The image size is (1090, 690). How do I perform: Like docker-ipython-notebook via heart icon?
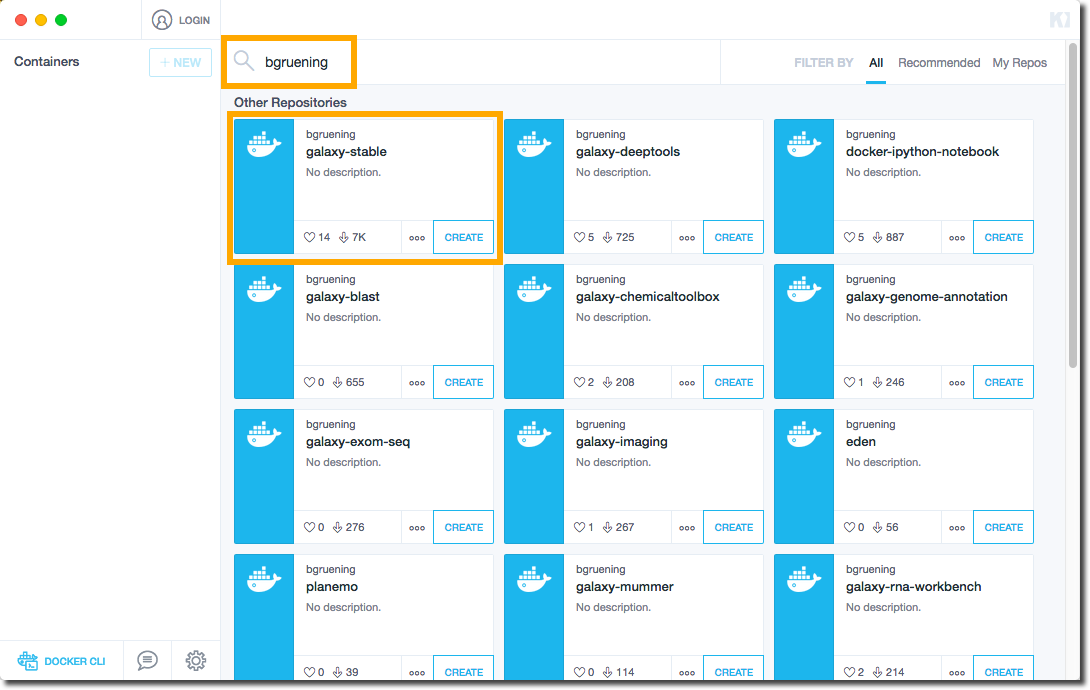point(849,237)
